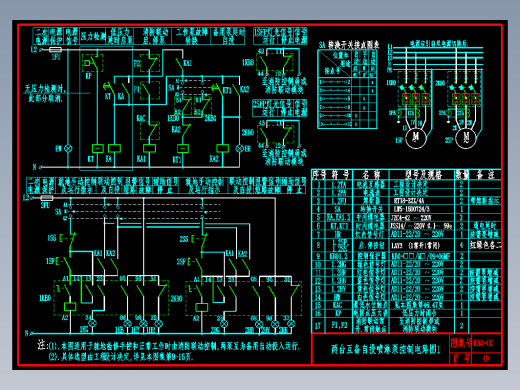Image resolution: width=520 pixels, height=390 pixels.
Task: Click the 2SP motor symbol
Action: point(466,137)
